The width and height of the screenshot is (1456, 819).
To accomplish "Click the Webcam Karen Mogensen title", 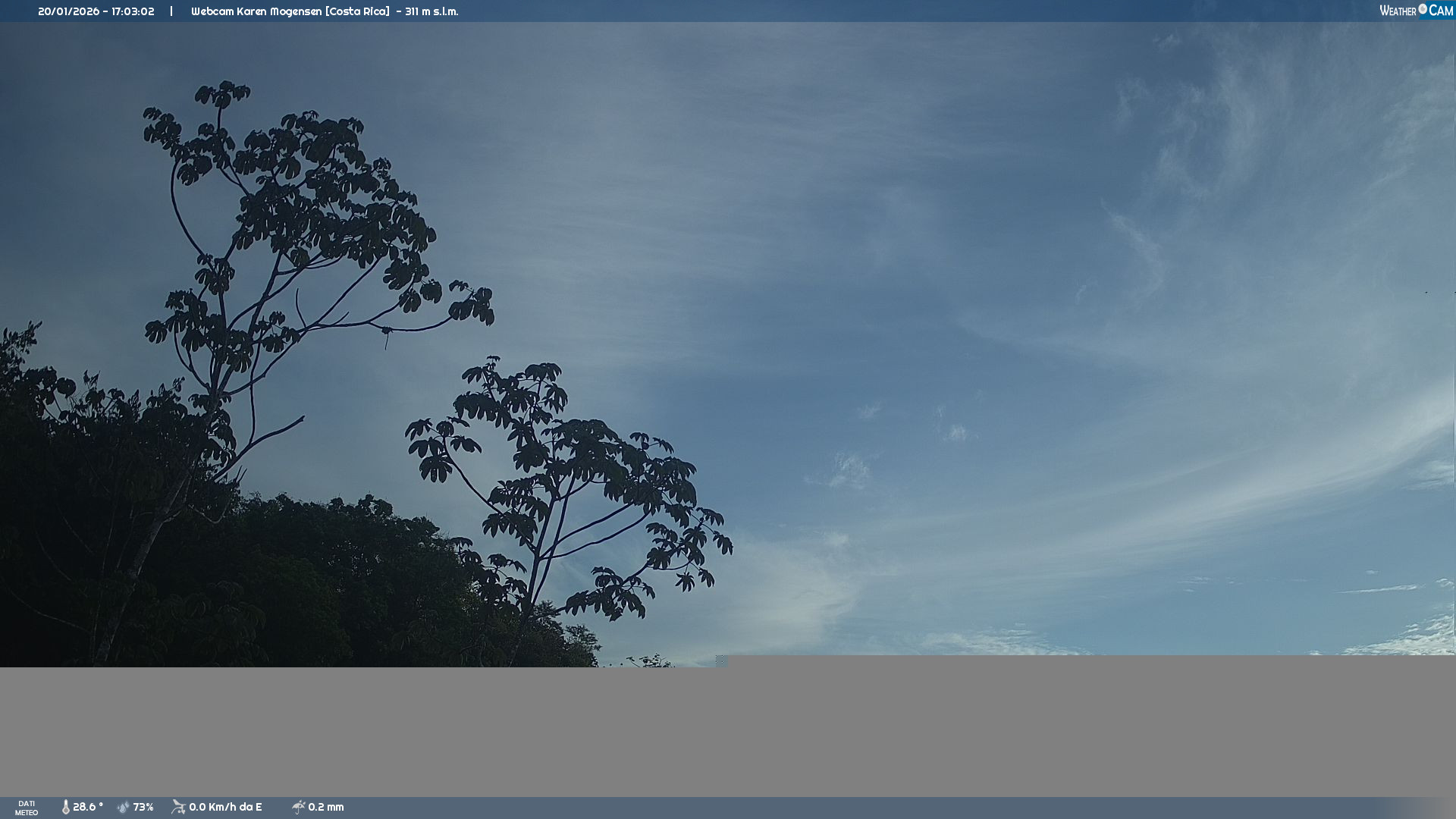I will (x=256, y=11).
